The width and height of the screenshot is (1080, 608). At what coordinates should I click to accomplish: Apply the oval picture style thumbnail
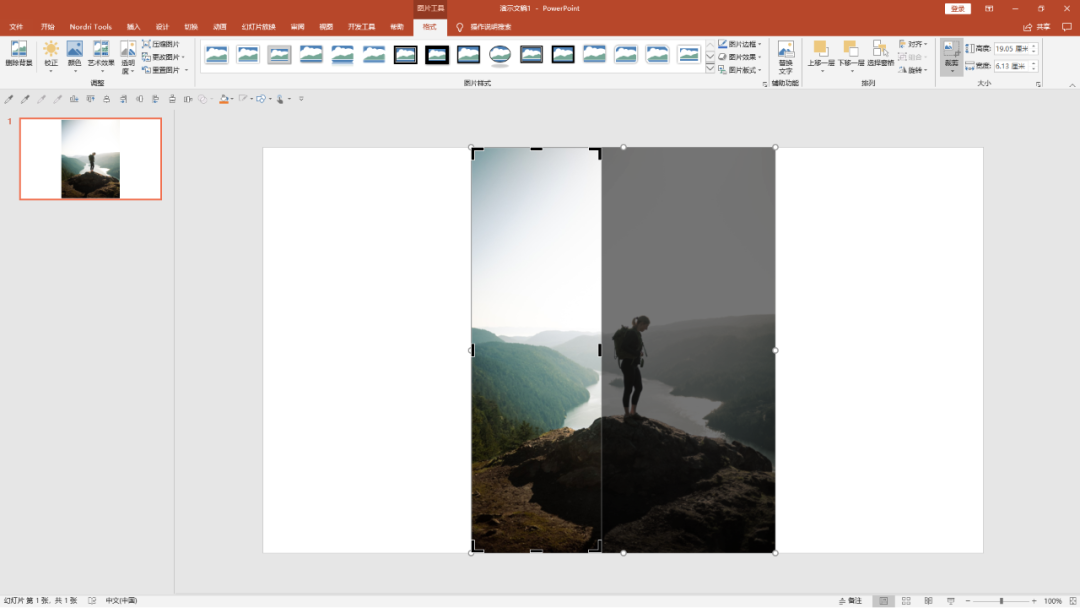(500, 54)
